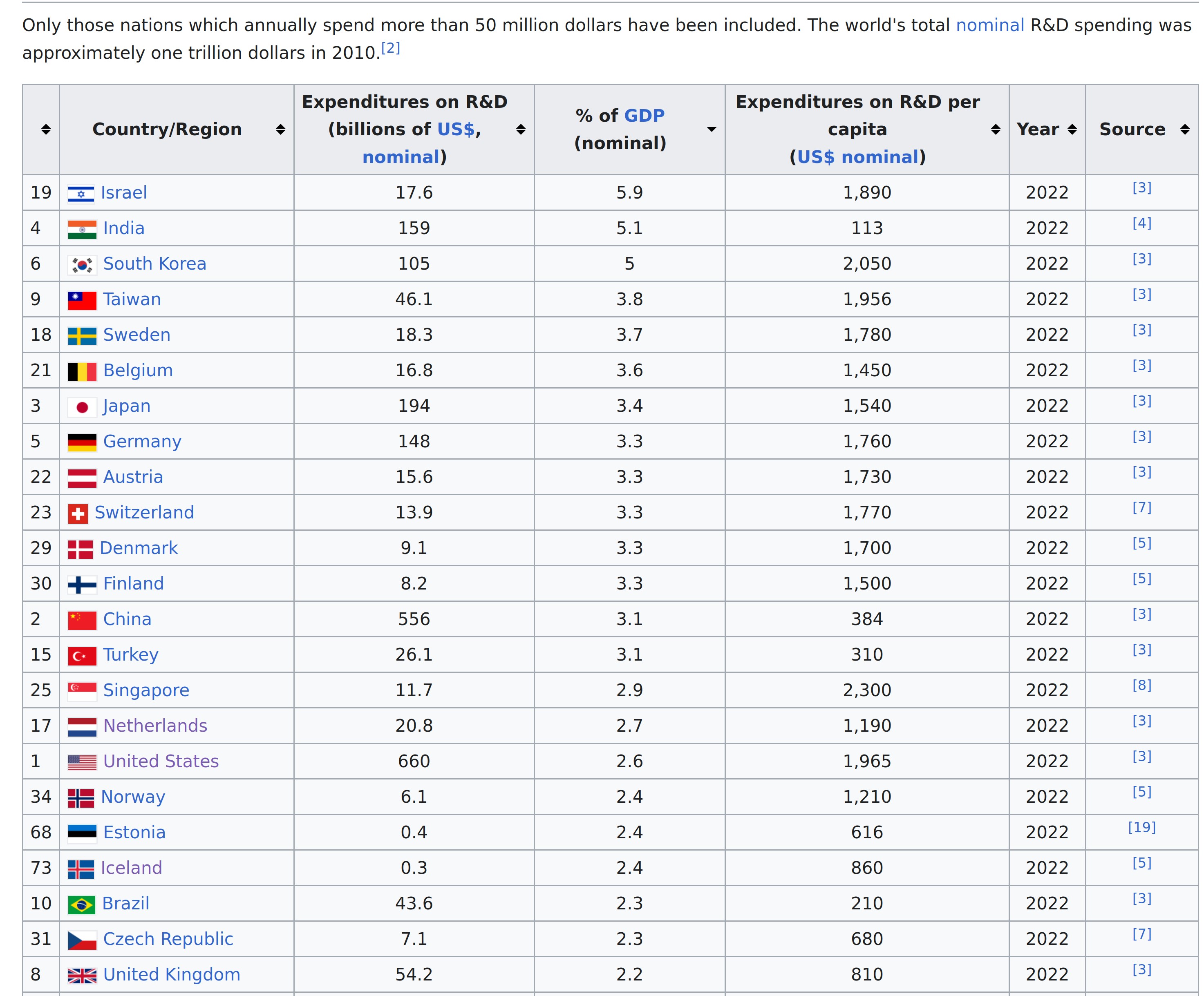The height and width of the screenshot is (996, 1204).
Task: Click the Iceland flag icon
Action: click(81, 869)
